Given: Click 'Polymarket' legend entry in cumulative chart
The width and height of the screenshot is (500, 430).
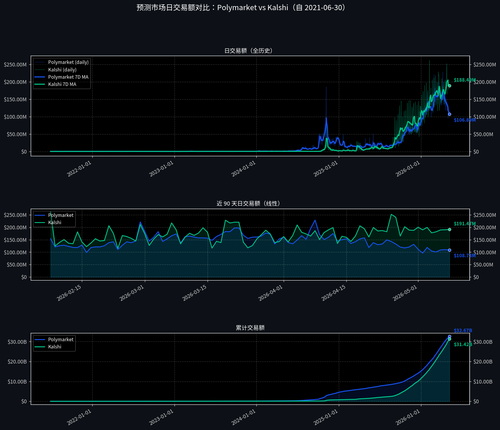Looking at the screenshot, I should pyautogui.click(x=54, y=339).
